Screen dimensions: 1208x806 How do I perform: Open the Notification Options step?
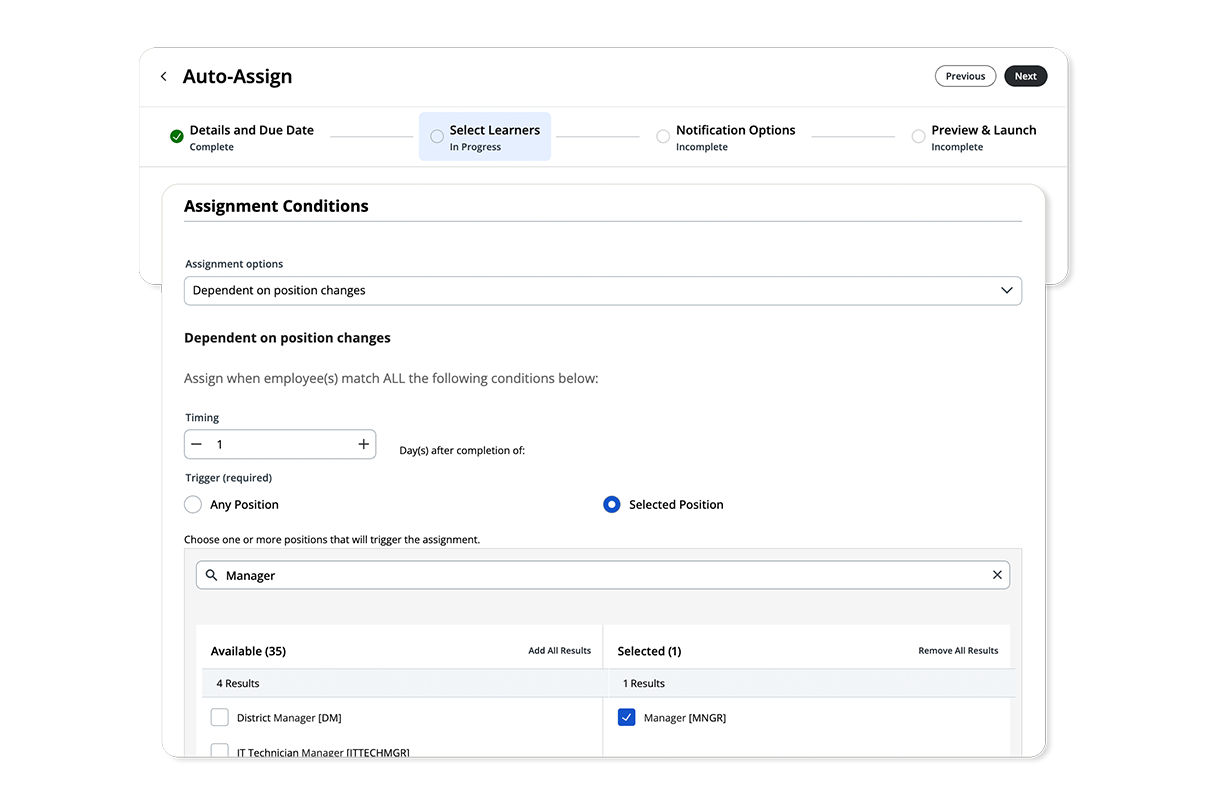(x=726, y=137)
